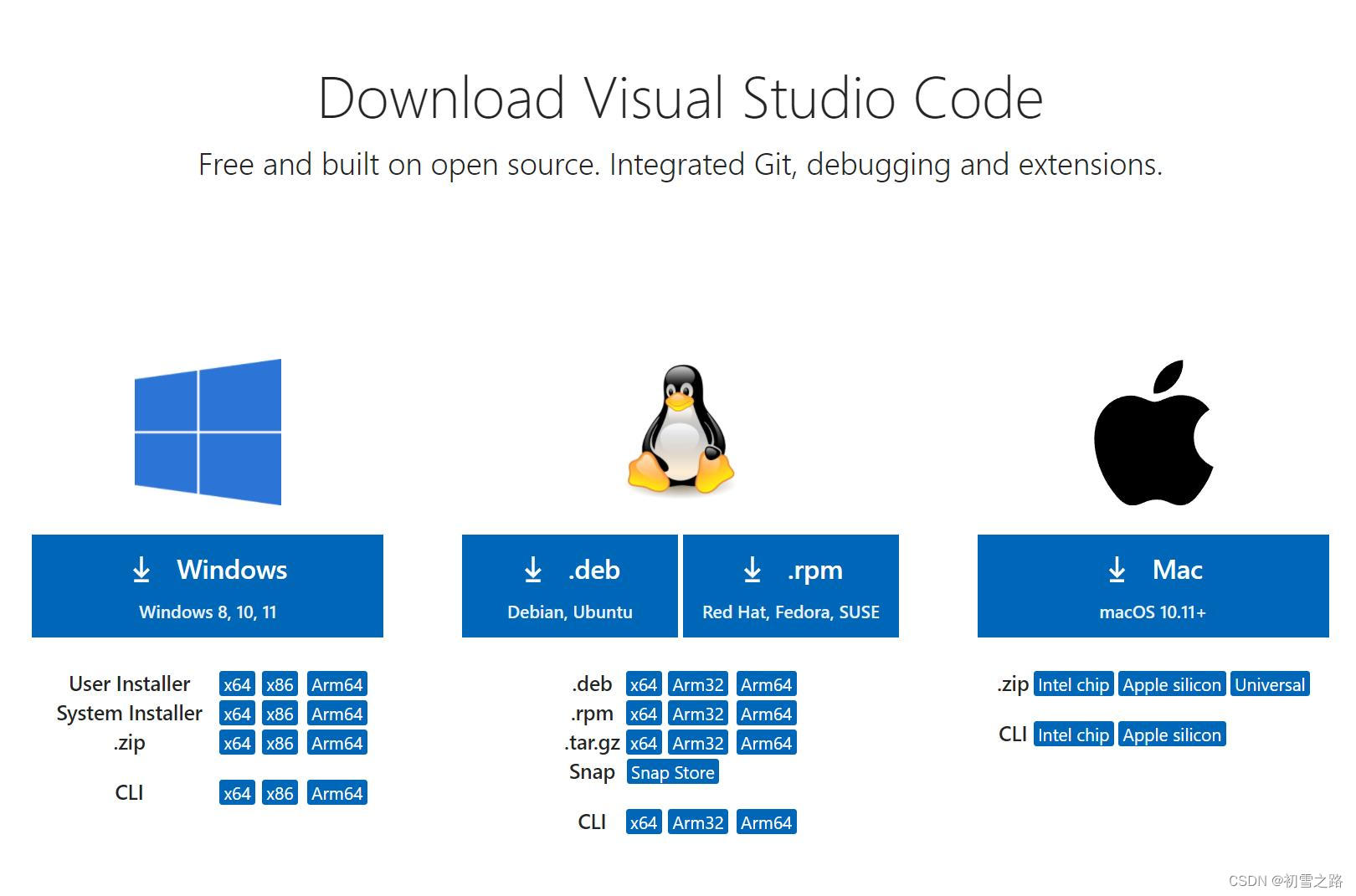The width and height of the screenshot is (1356, 896).
Task: Choose Arm64 Windows .zip download
Action: (337, 743)
